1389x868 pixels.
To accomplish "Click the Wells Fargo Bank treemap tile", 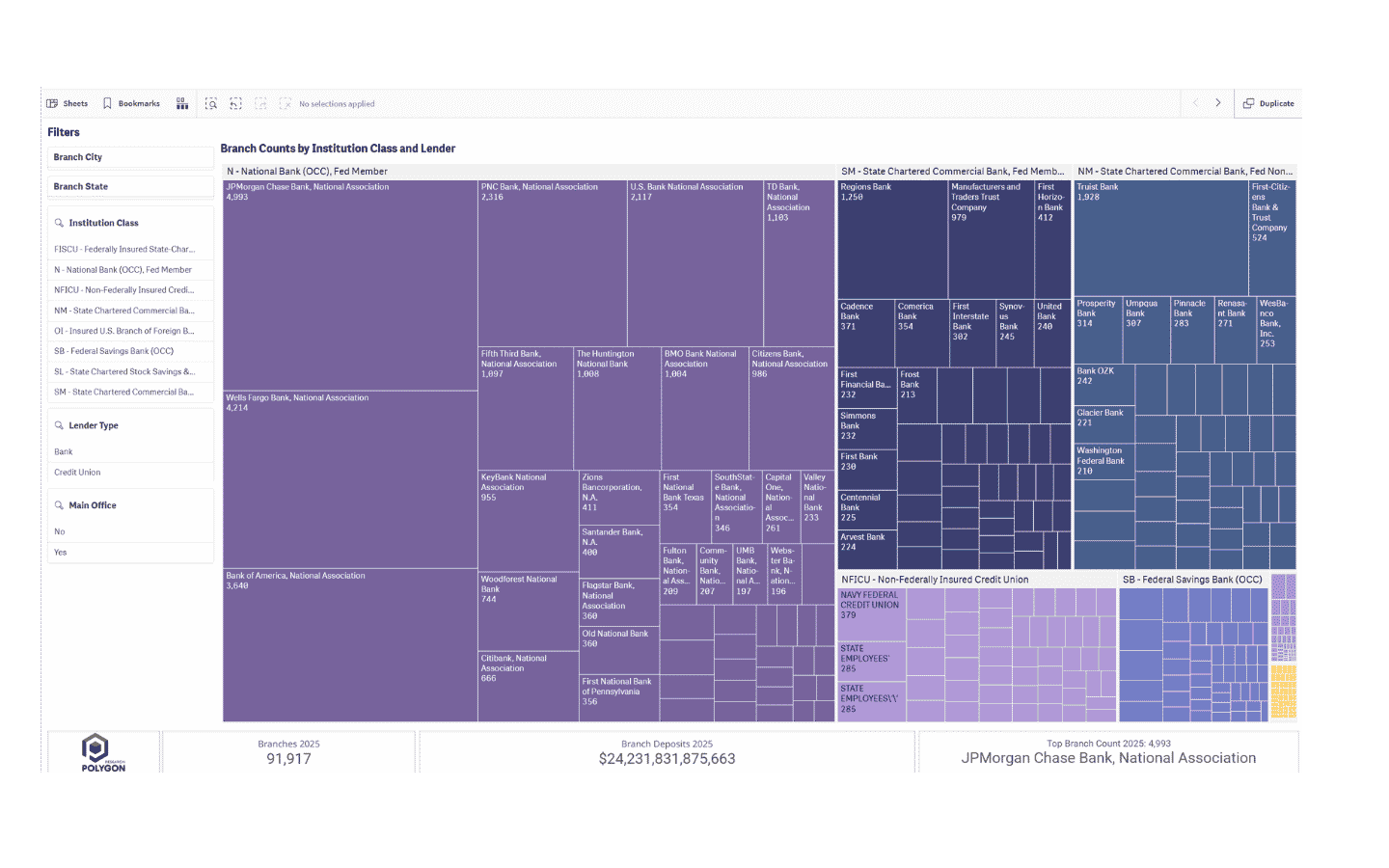I will pos(350,479).
